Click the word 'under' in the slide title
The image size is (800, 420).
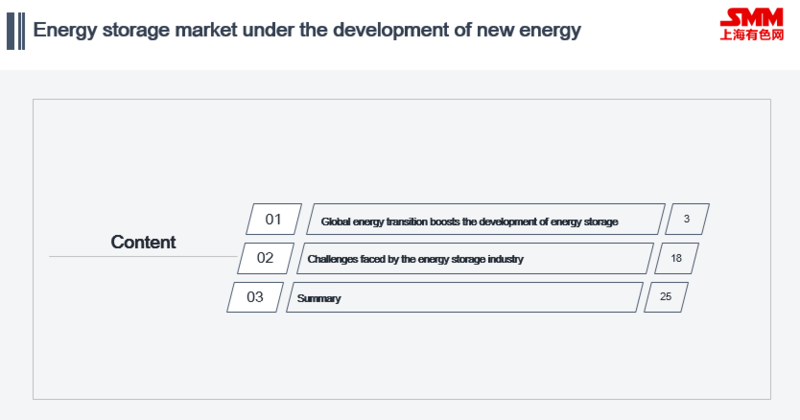(x=268, y=30)
